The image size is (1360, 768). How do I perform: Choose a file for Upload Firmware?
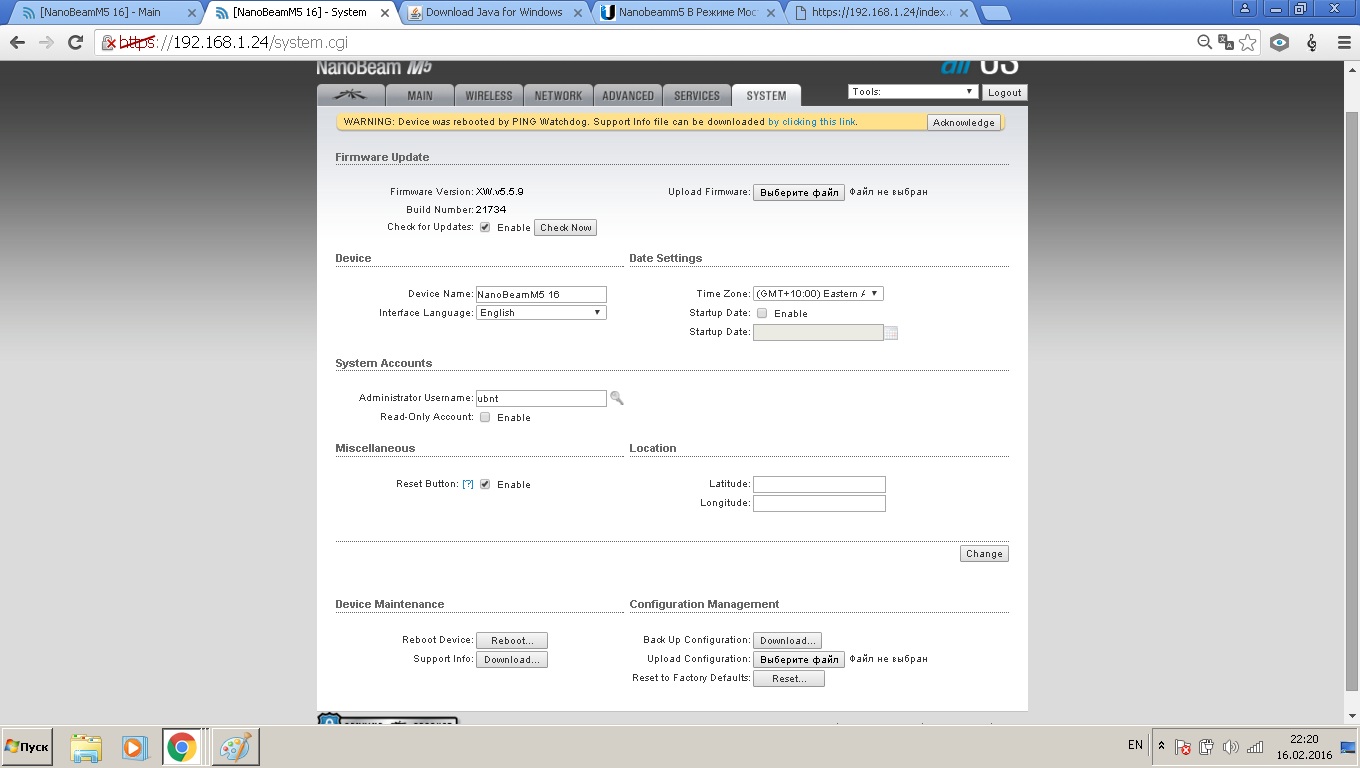(x=799, y=192)
